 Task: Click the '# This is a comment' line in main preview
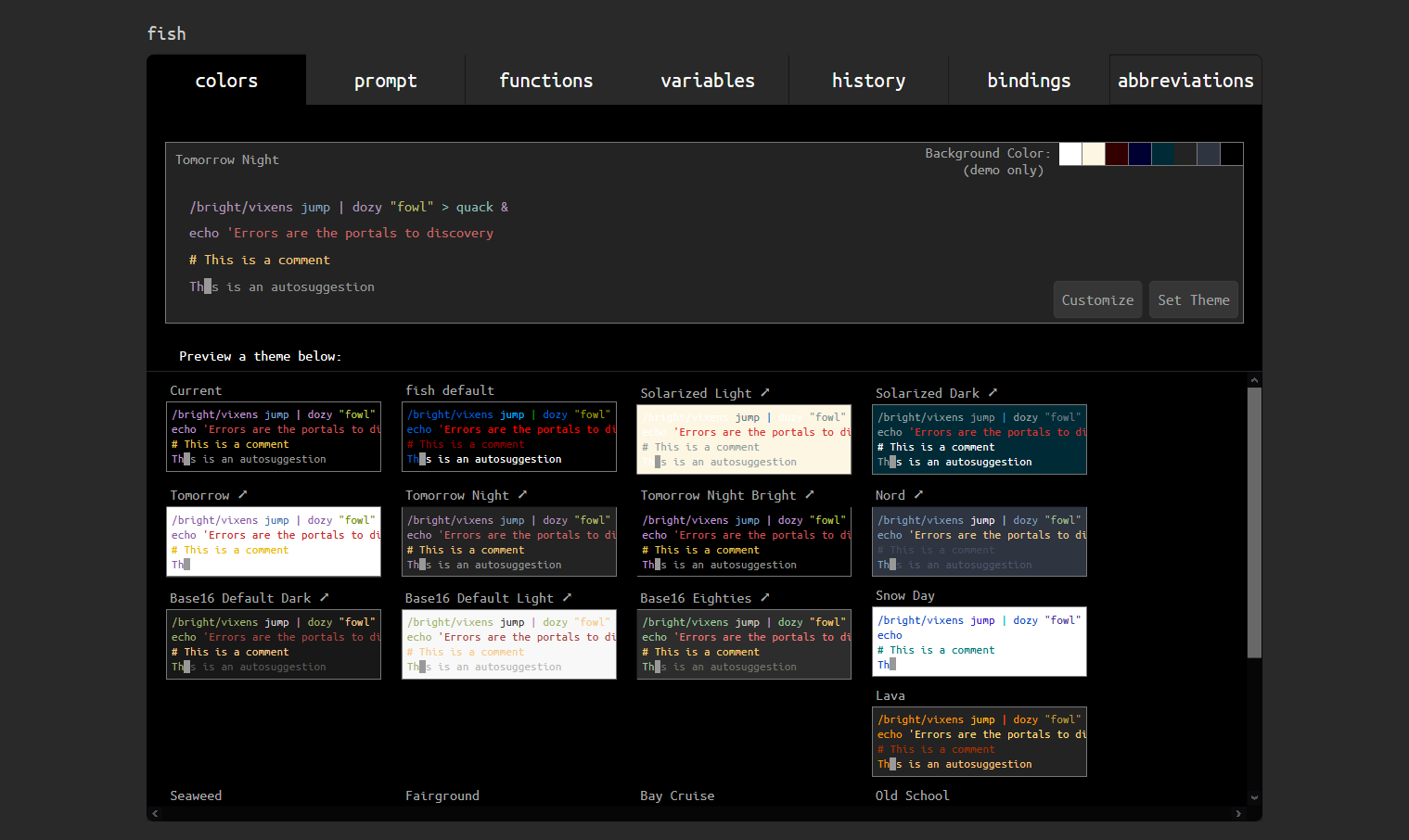tap(260, 260)
